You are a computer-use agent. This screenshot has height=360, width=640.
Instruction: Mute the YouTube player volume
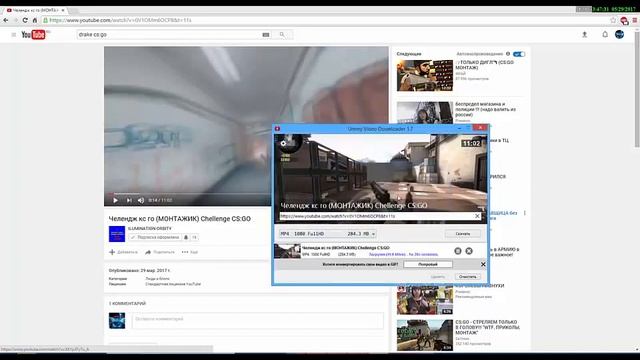pos(141,200)
